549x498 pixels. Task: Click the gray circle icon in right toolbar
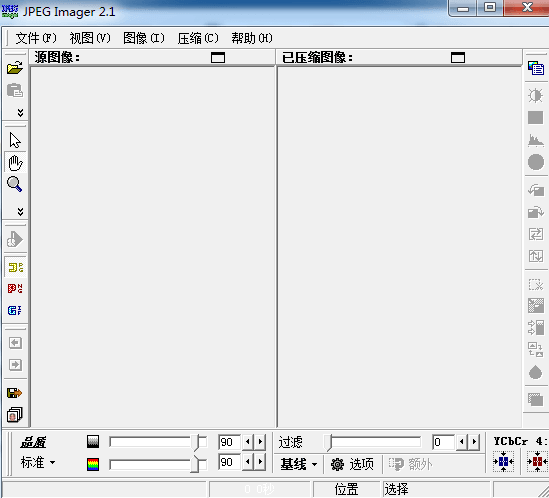coord(536,162)
